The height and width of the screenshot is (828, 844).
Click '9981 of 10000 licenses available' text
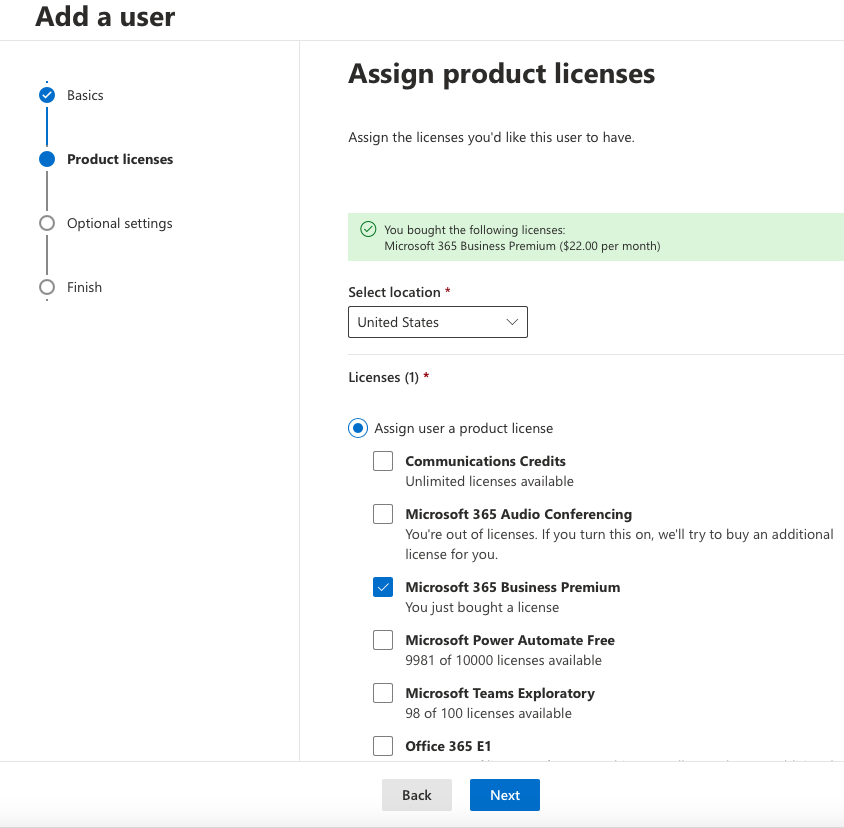pos(503,661)
